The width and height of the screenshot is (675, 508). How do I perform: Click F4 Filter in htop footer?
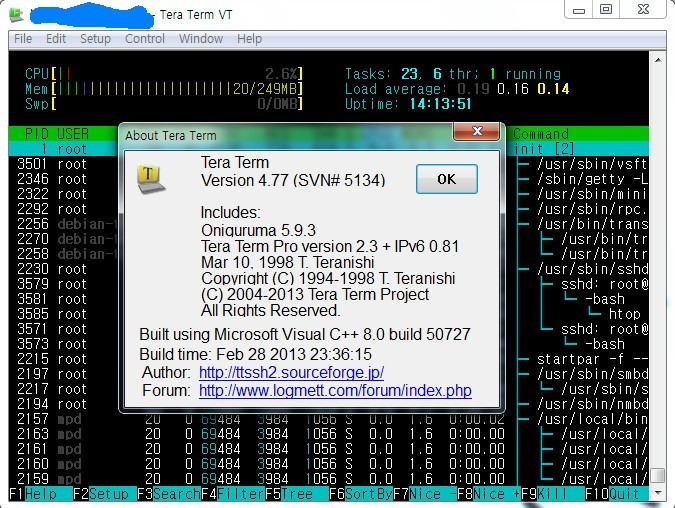[x=233, y=494]
